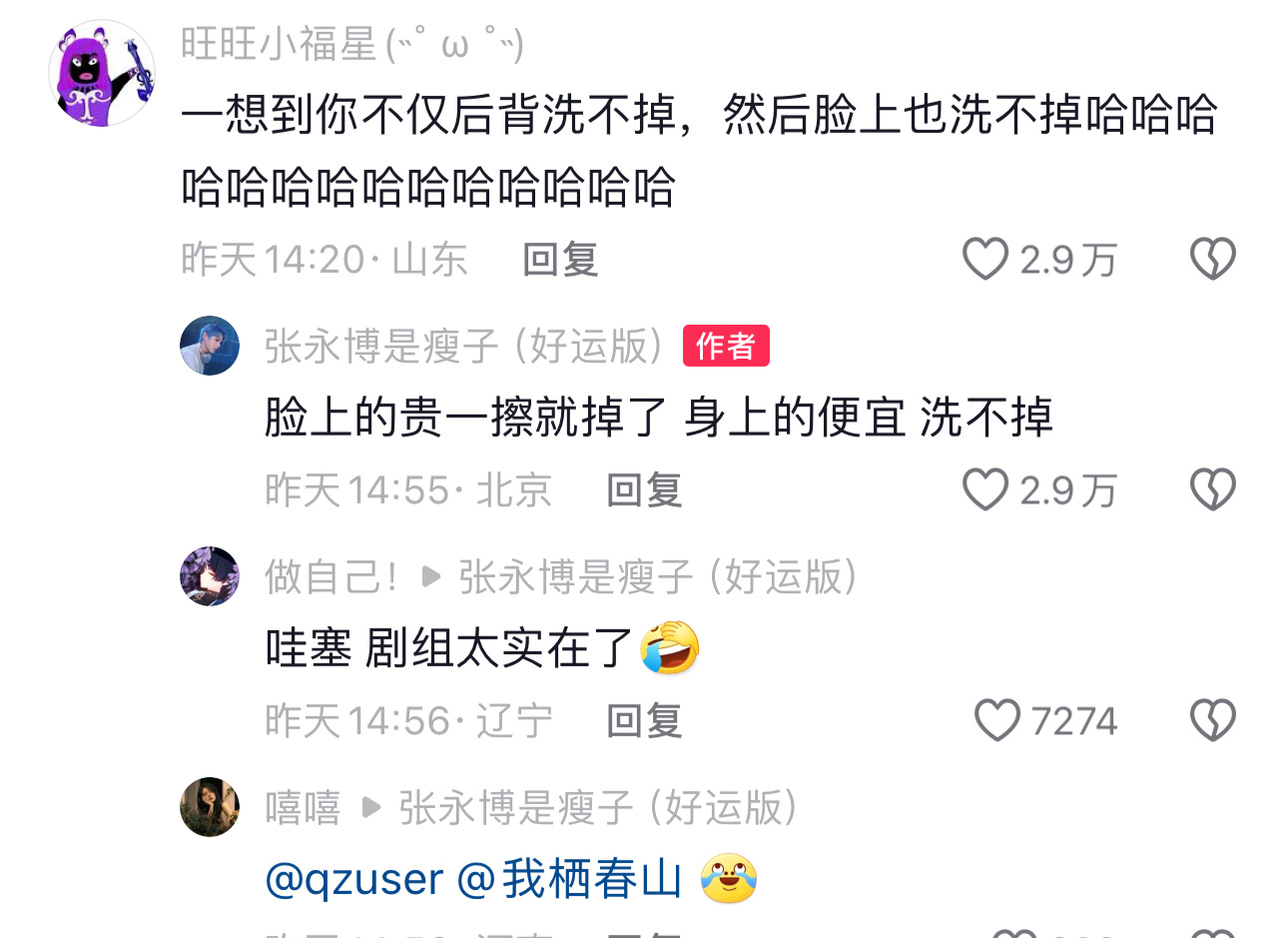Open 做自己! user's avatar
Image resolution: width=1288 pixels, height=938 pixels.
[210, 576]
